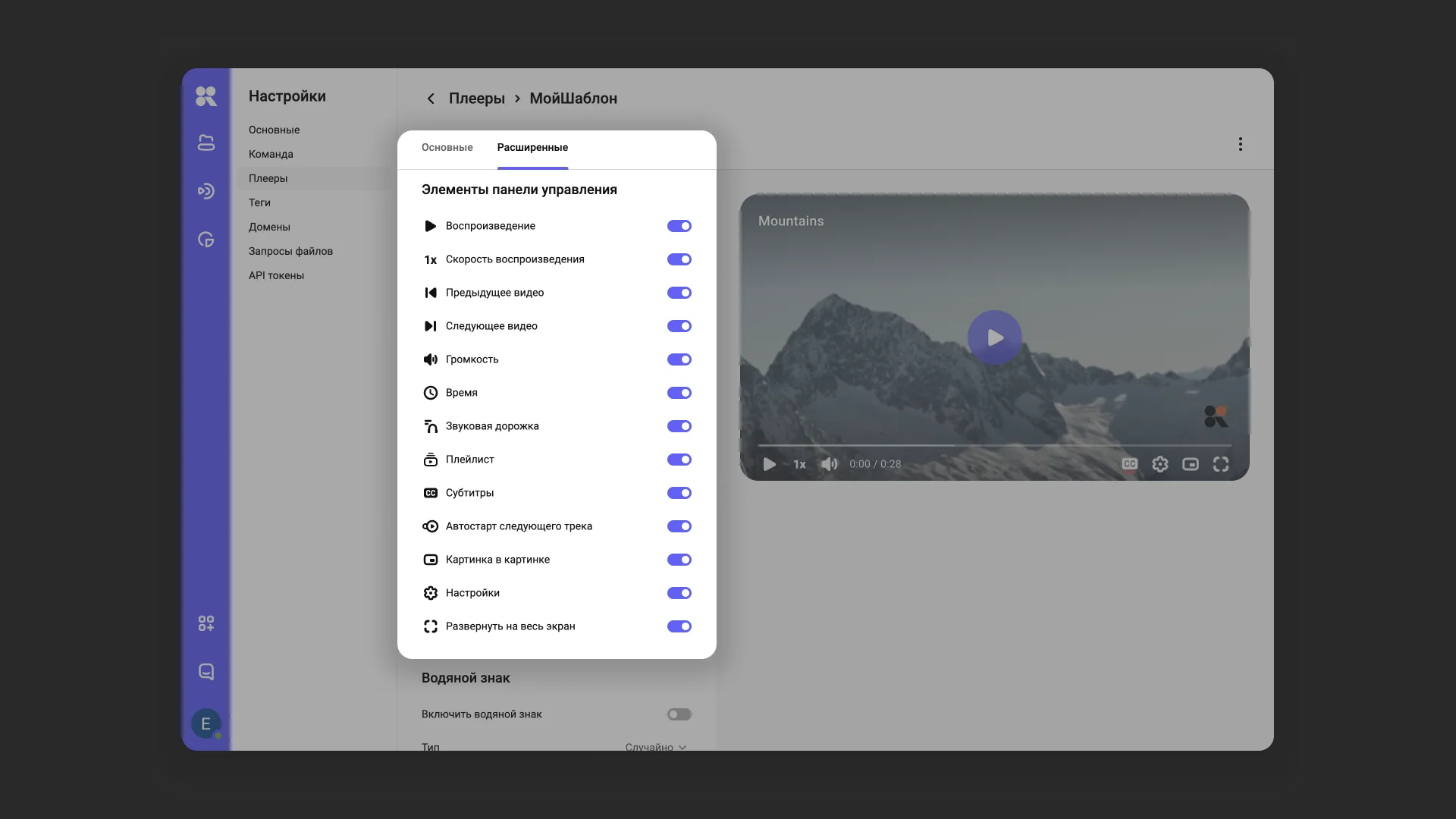Screen dimensions: 1456x819
Task: Open Домены in settings menu
Action: click(x=269, y=227)
